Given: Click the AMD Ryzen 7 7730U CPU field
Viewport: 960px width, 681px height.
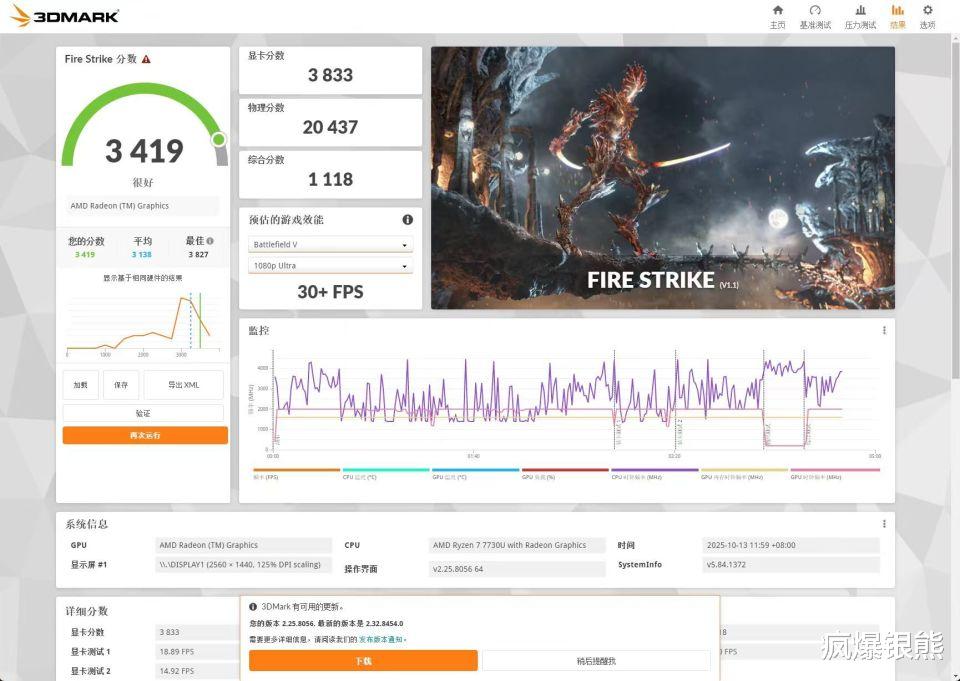Looking at the screenshot, I should (x=517, y=545).
